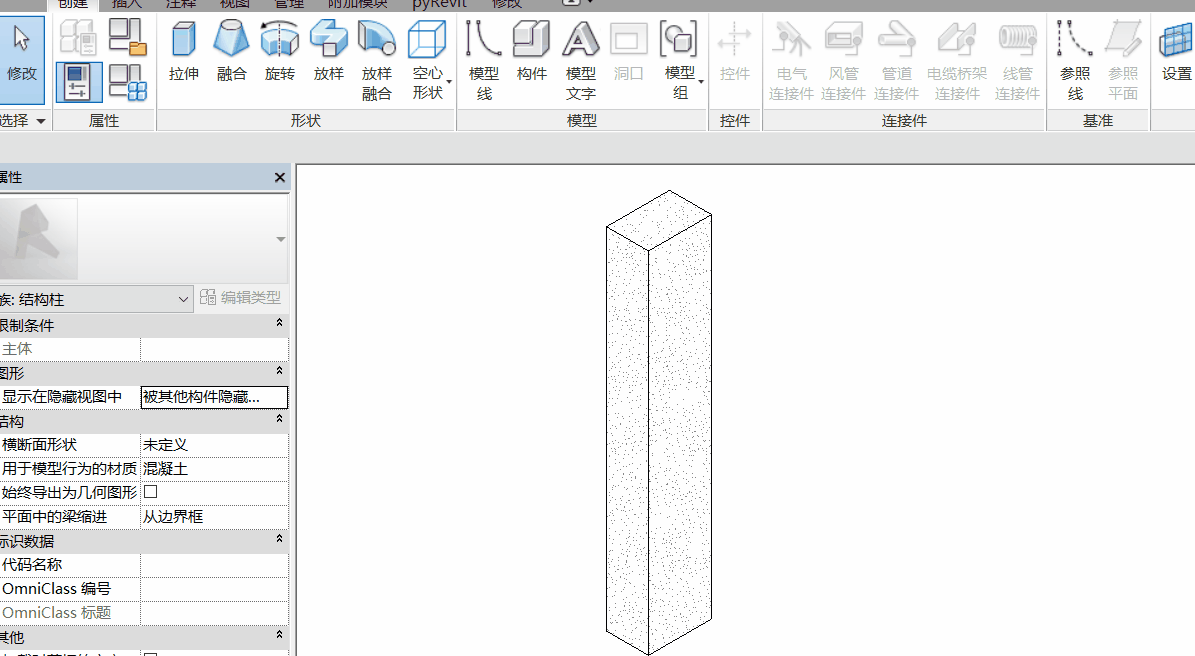Select the 旋转 revolve tool

coord(280,51)
